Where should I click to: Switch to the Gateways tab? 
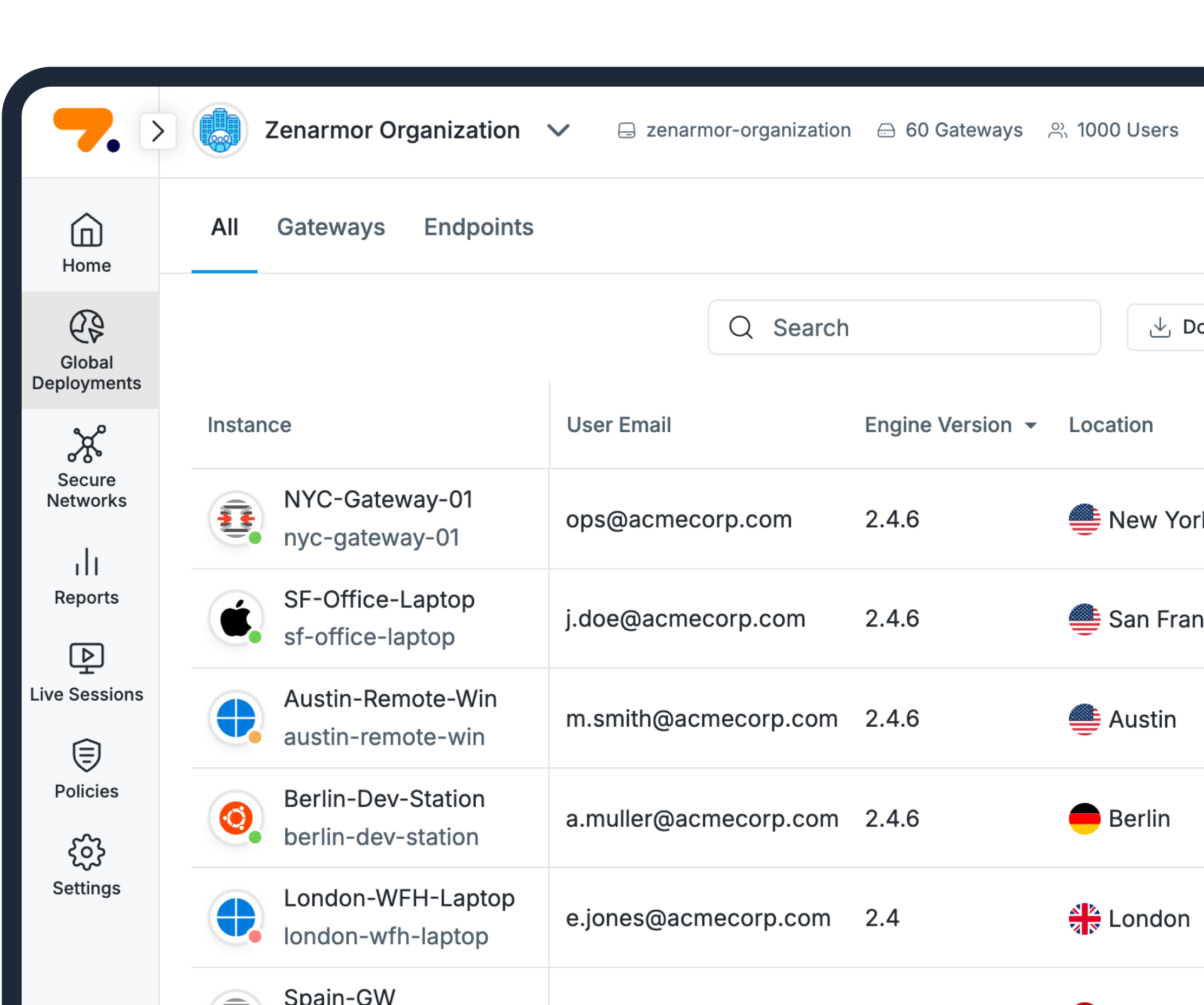click(331, 227)
